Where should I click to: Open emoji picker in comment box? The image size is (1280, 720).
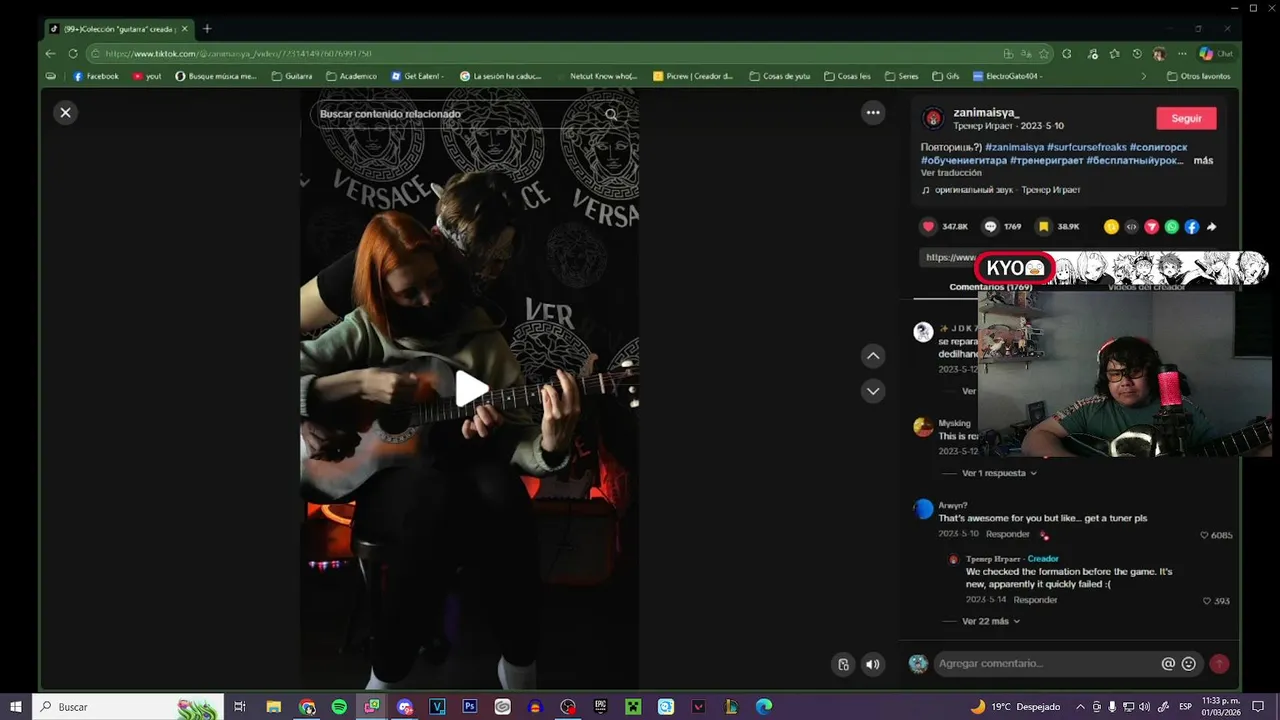click(x=1188, y=664)
